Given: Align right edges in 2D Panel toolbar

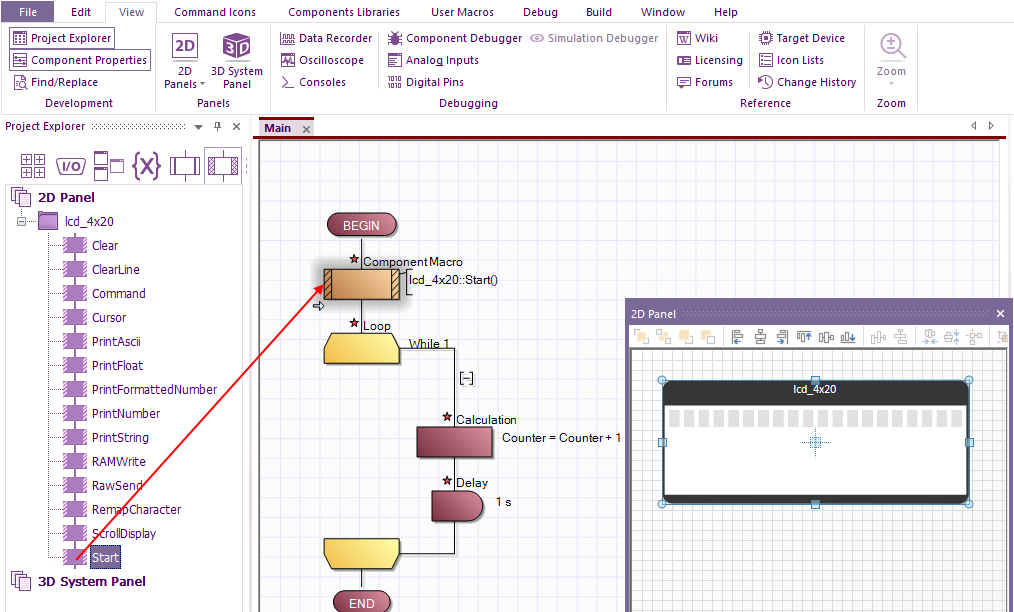Looking at the screenshot, I should click(x=782, y=336).
